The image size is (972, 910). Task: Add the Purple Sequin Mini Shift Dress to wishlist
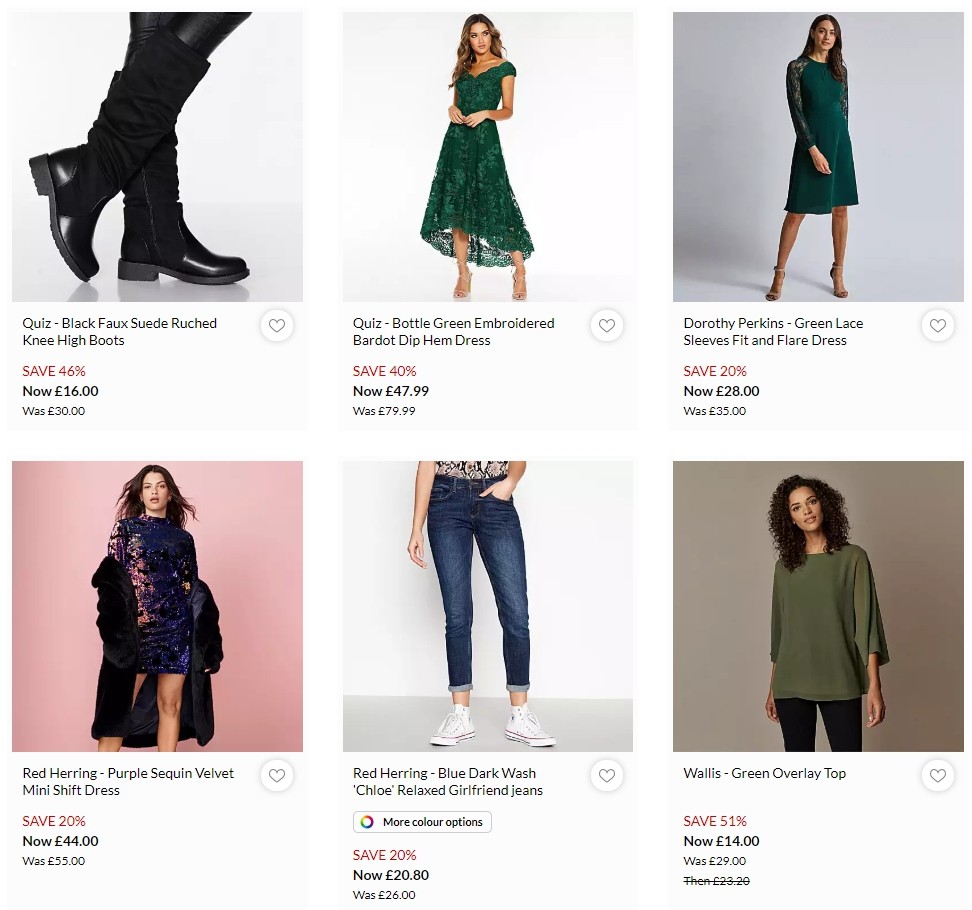(x=277, y=775)
